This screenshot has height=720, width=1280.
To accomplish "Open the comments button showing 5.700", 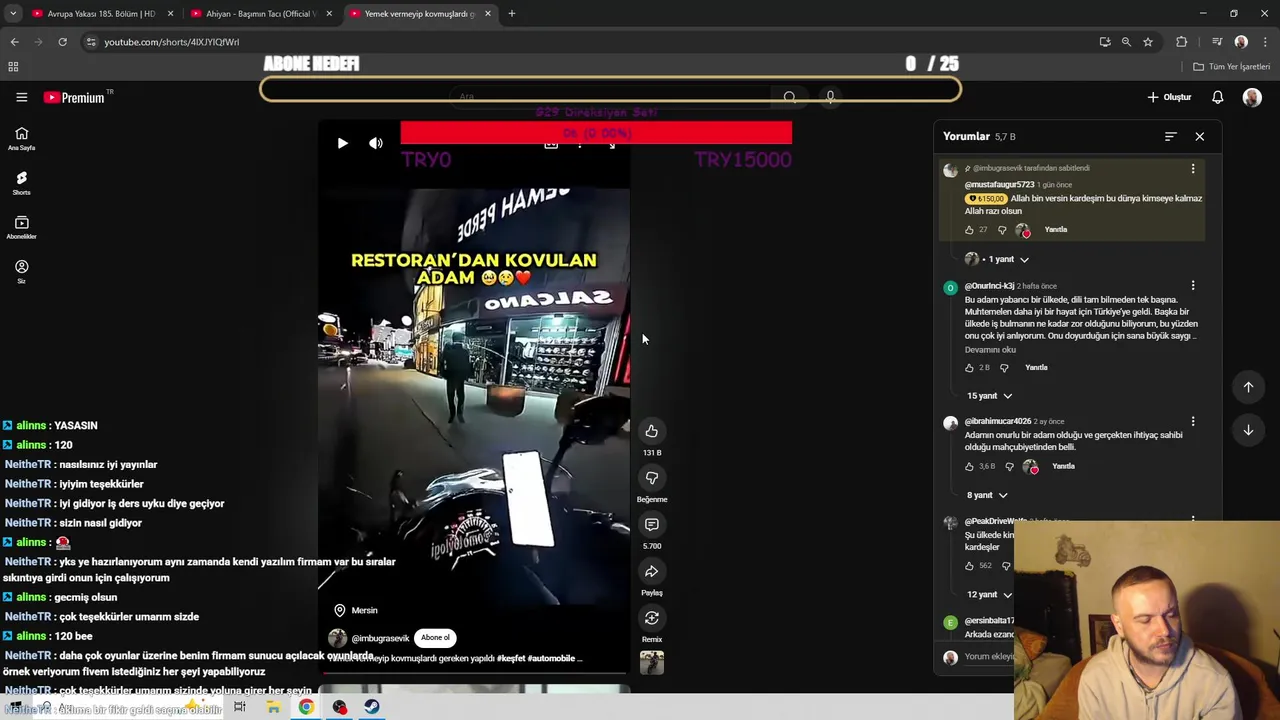I will tap(651, 525).
